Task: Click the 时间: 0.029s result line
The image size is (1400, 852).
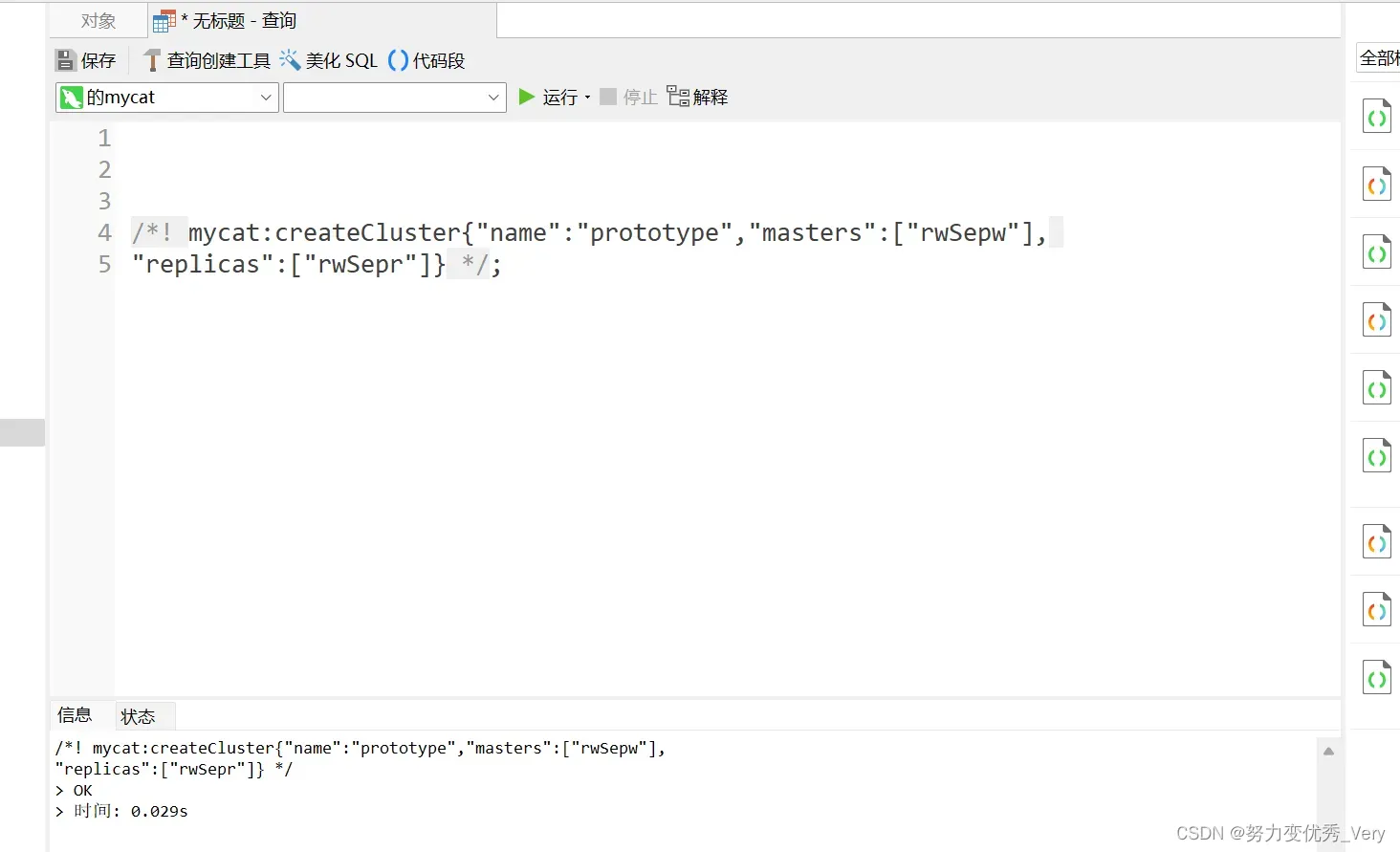Action: 121,812
